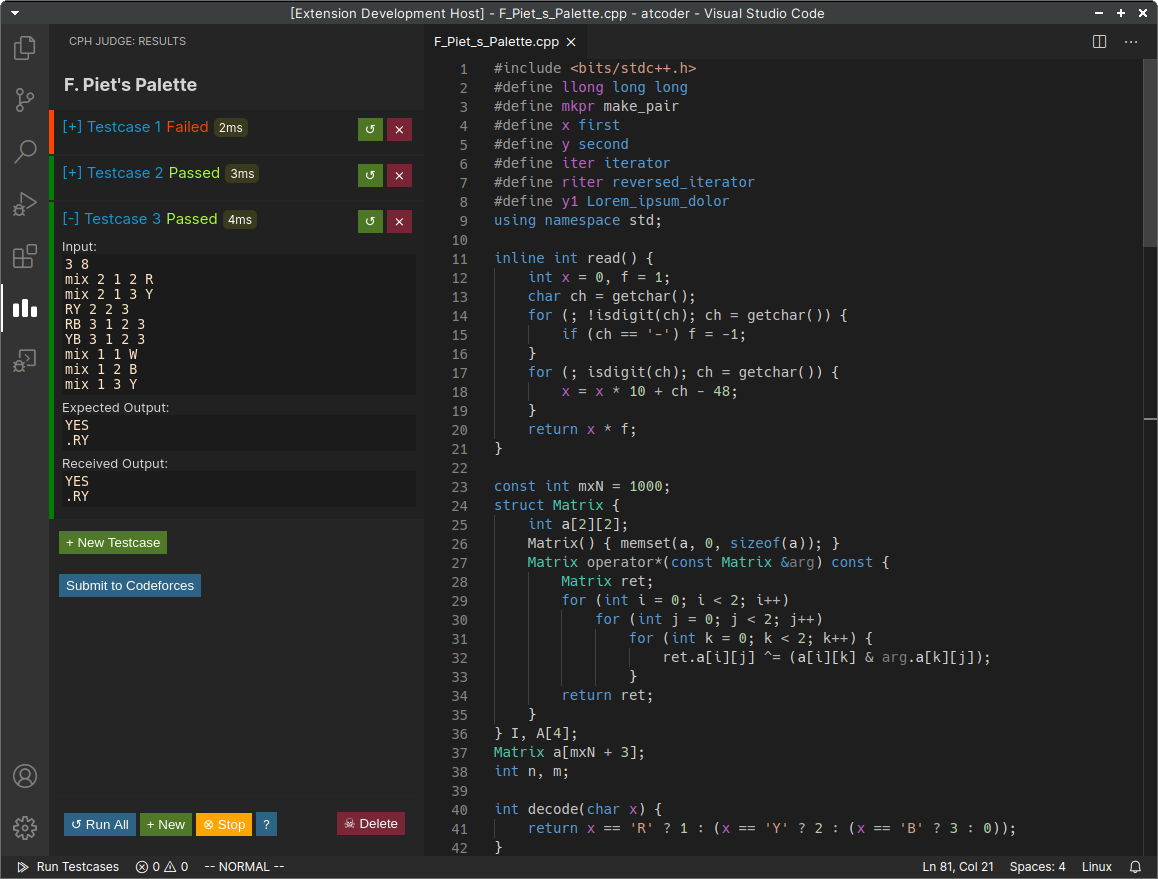Delete Testcase 1 with red X button
This screenshot has height=879, width=1158.
[x=399, y=129]
